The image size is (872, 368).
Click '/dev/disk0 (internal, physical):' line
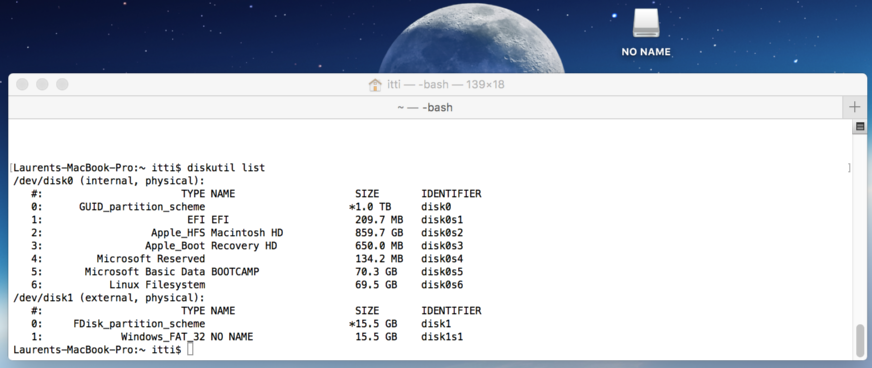click(x=109, y=181)
